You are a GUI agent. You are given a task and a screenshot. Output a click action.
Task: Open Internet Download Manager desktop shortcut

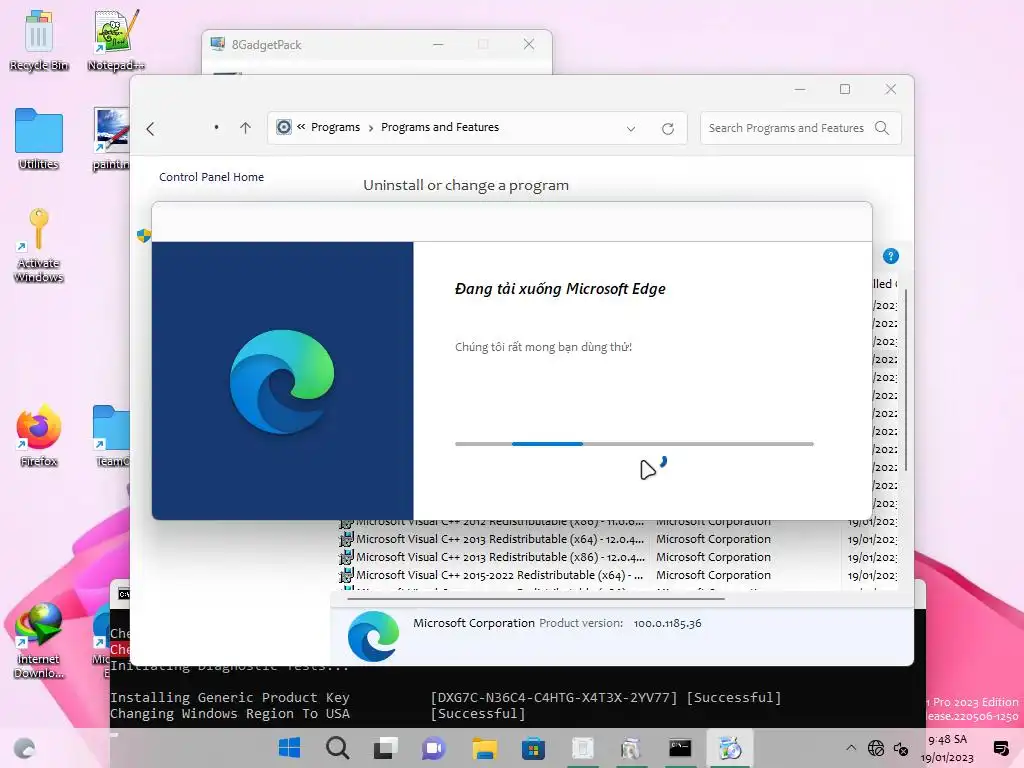[39, 641]
